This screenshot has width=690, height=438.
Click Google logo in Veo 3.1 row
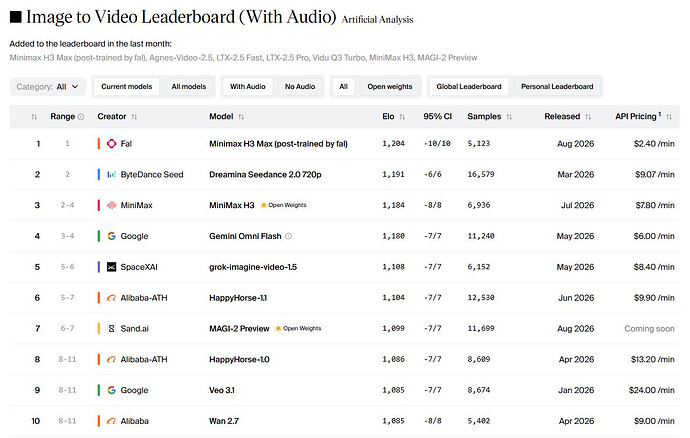click(x=112, y=390)
